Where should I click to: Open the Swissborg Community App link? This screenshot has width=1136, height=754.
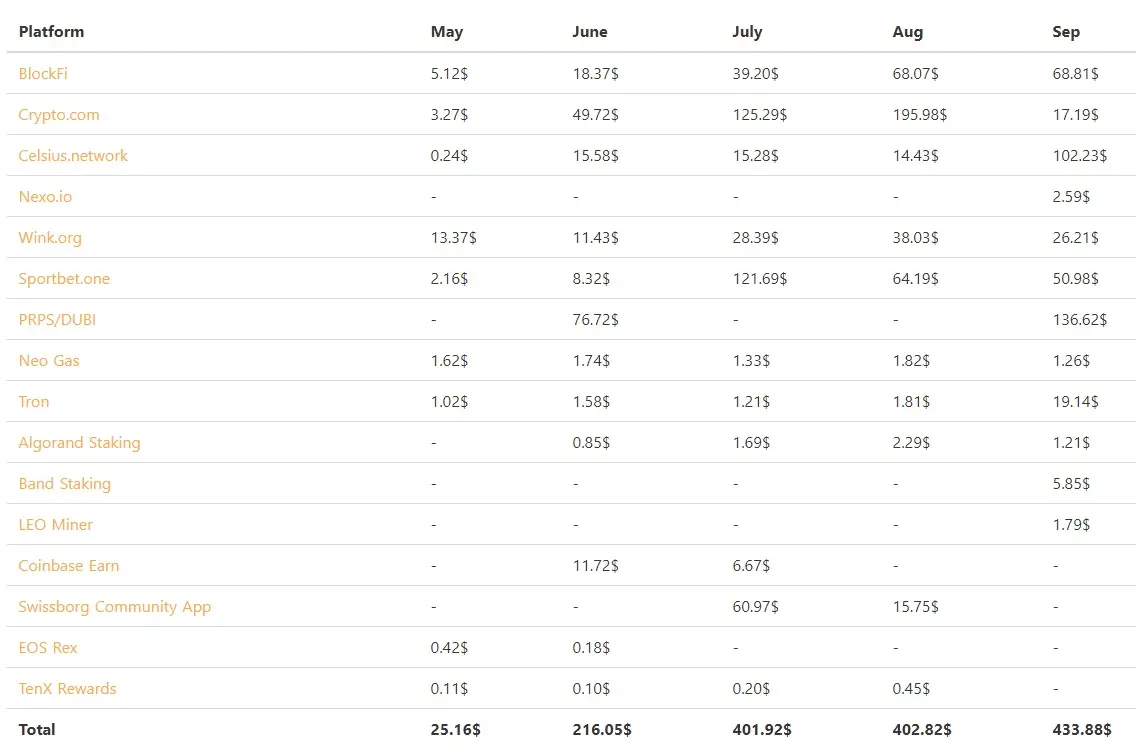coord(114,607)
